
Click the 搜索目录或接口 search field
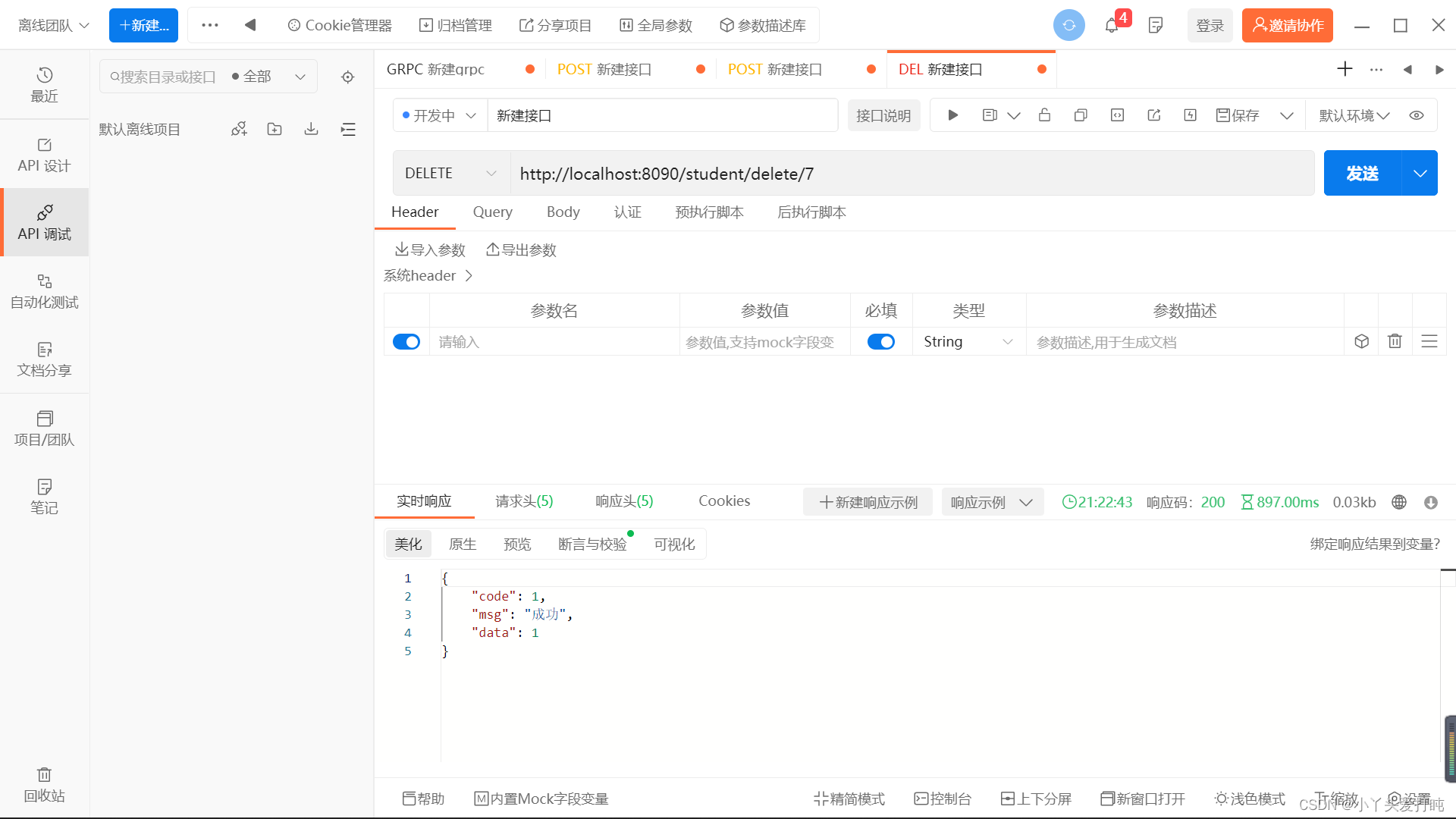[163, 77]
